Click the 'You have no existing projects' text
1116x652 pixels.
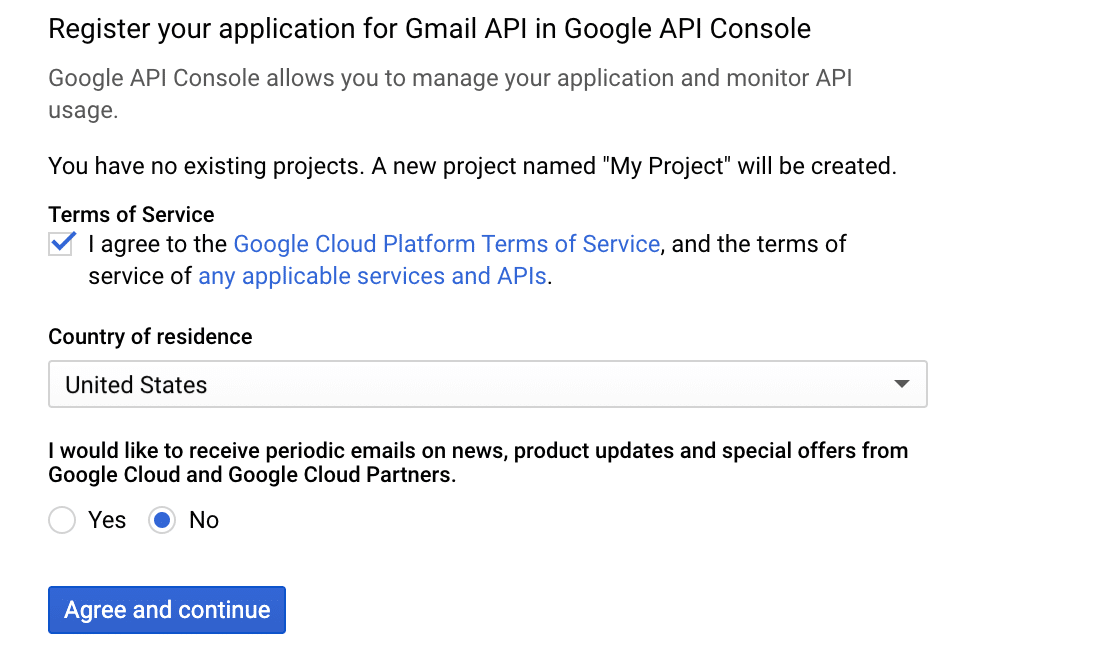point(472,167)
